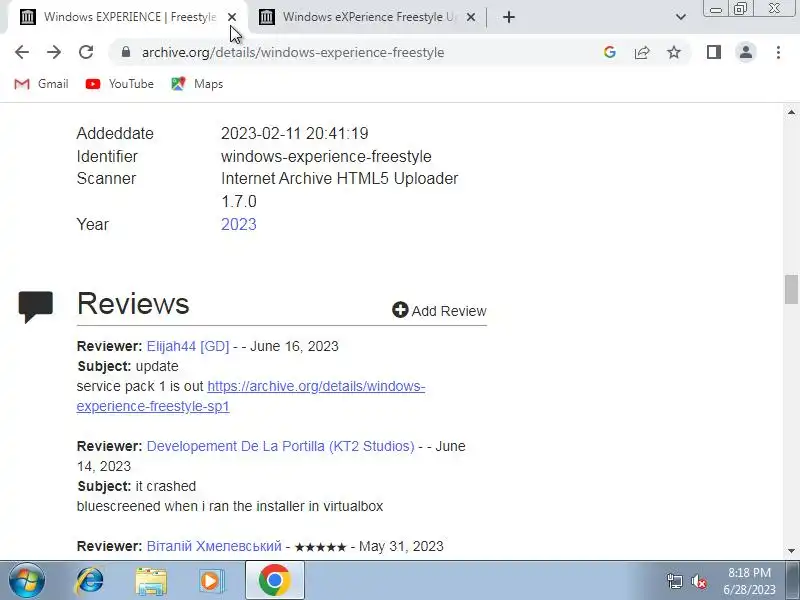Bookmark this page with star icon
Viewport: 800px width, 600px height.
pyautogui.click(x=674, y=52)
